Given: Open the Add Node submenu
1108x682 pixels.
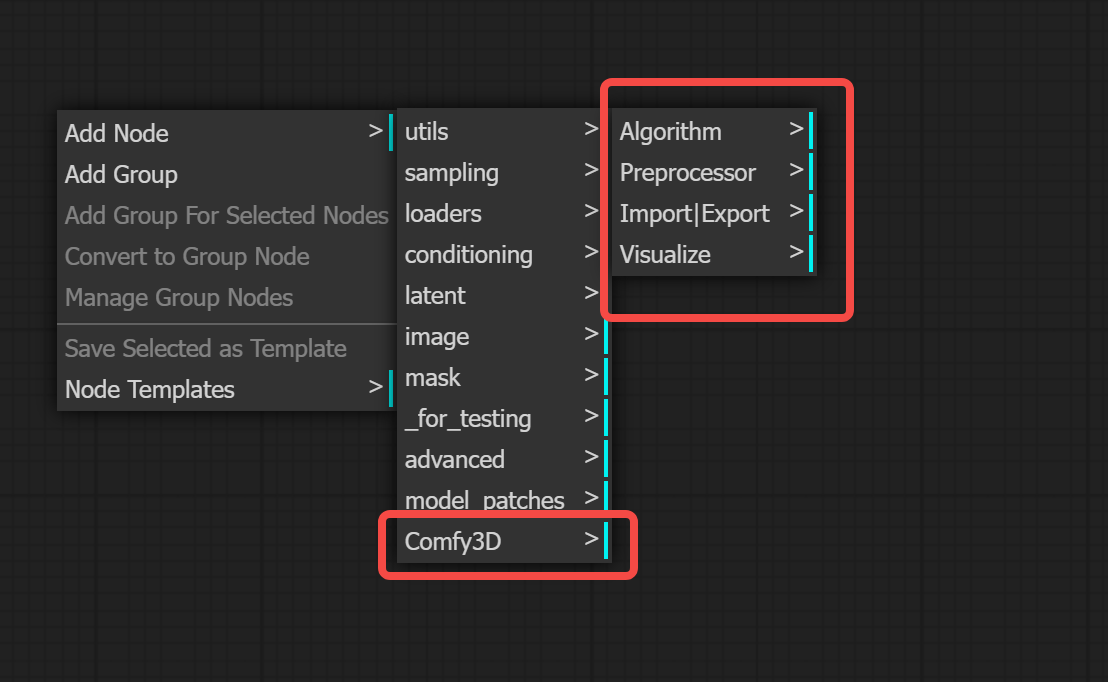Looking at the screenshot, I should click(x=225, y=133).
